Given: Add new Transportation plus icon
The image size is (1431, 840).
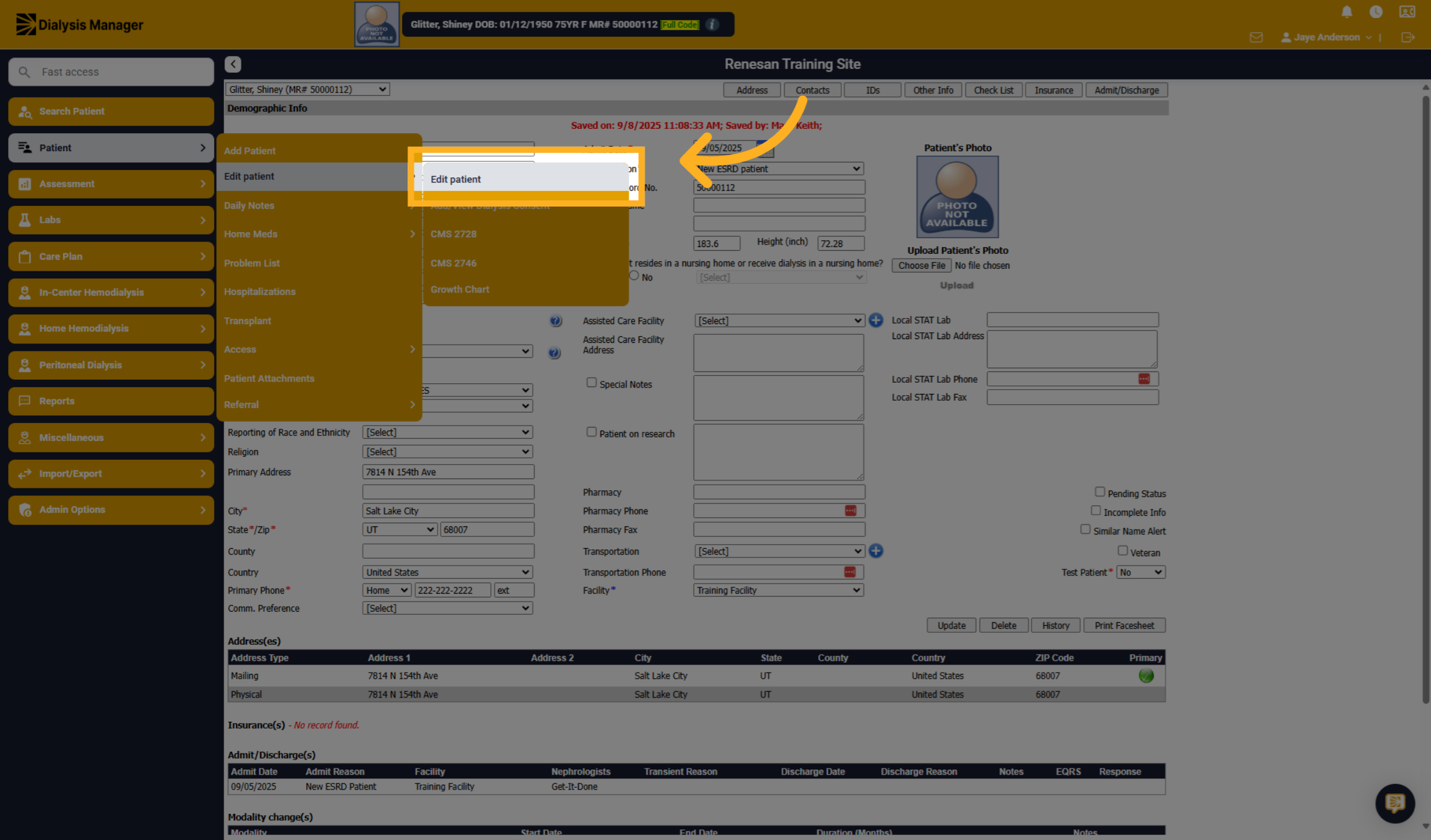Looking at the screenshot, I should click(x=875, y=551).
